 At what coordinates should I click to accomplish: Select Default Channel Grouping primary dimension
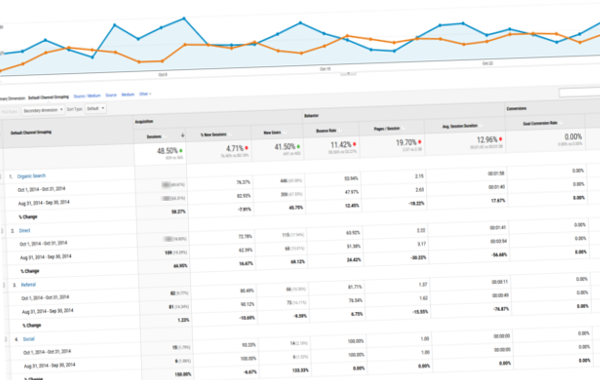tap(48, 97)
